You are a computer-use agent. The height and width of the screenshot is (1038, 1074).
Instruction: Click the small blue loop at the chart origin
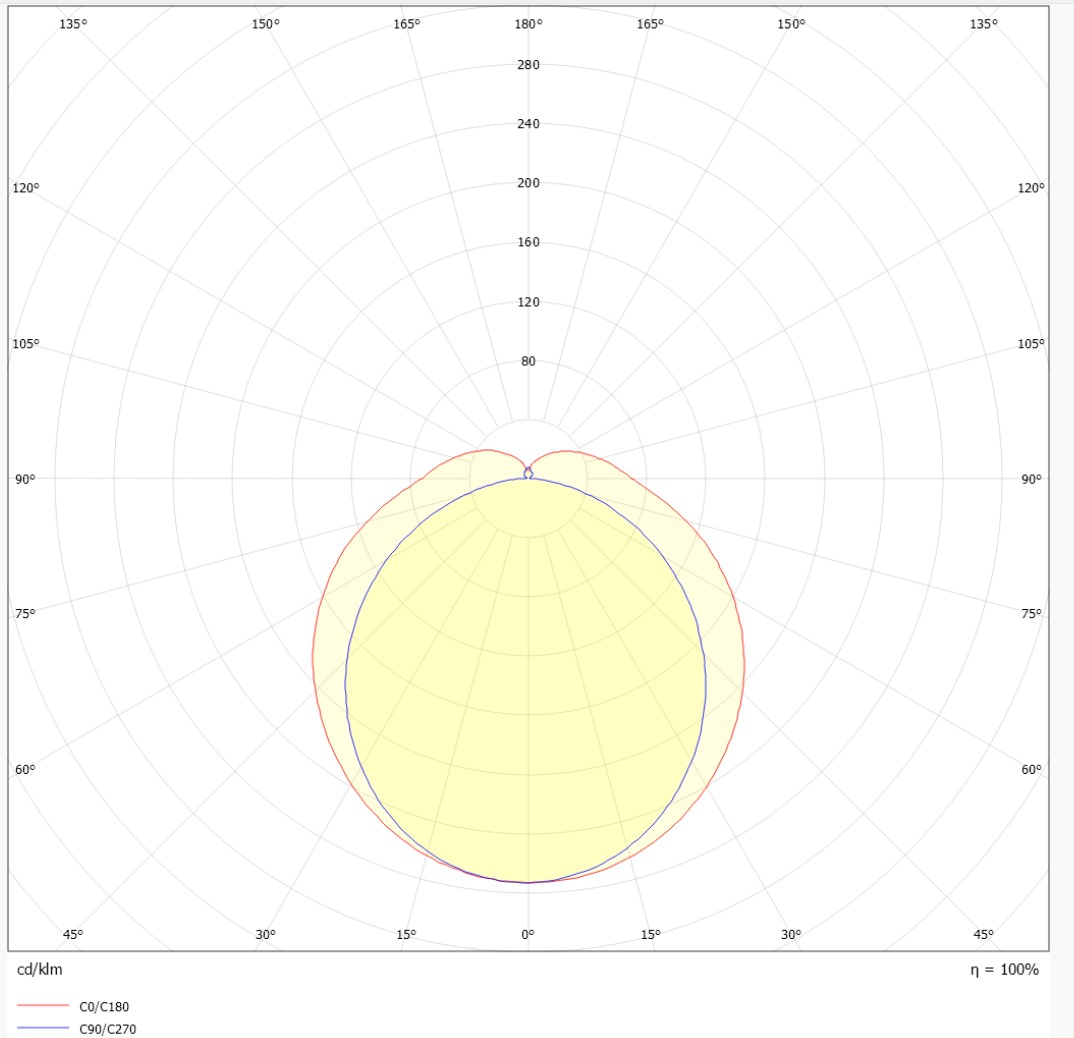pos(528,472)
